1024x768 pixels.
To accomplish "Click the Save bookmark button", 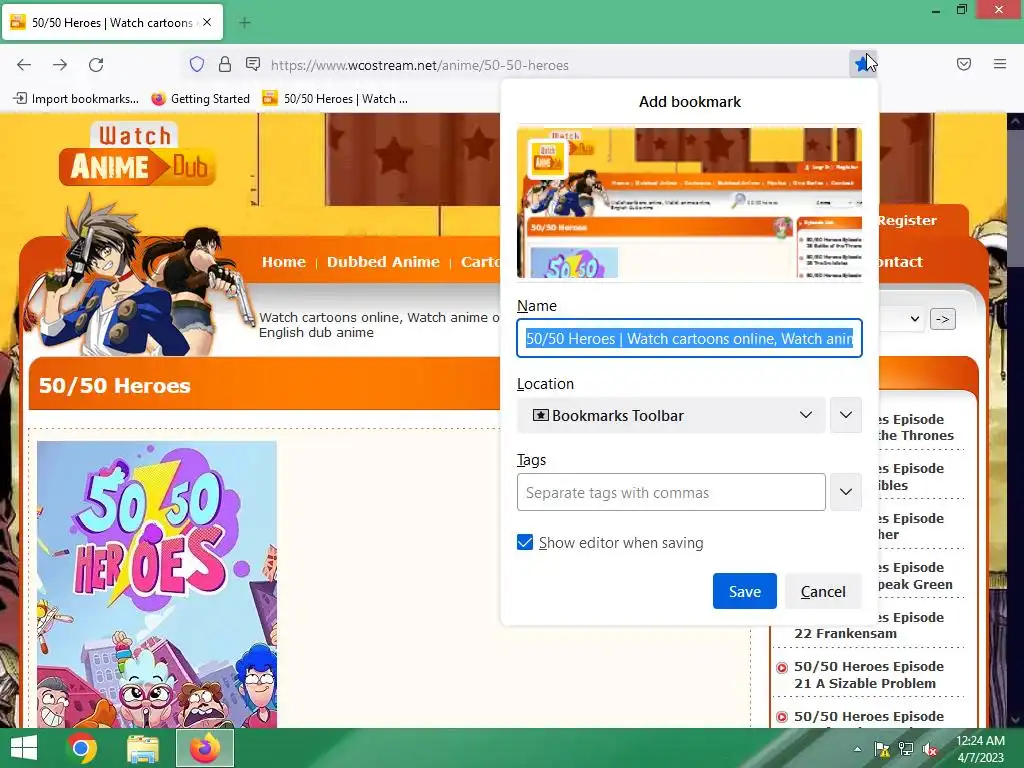I will (744, 591).
